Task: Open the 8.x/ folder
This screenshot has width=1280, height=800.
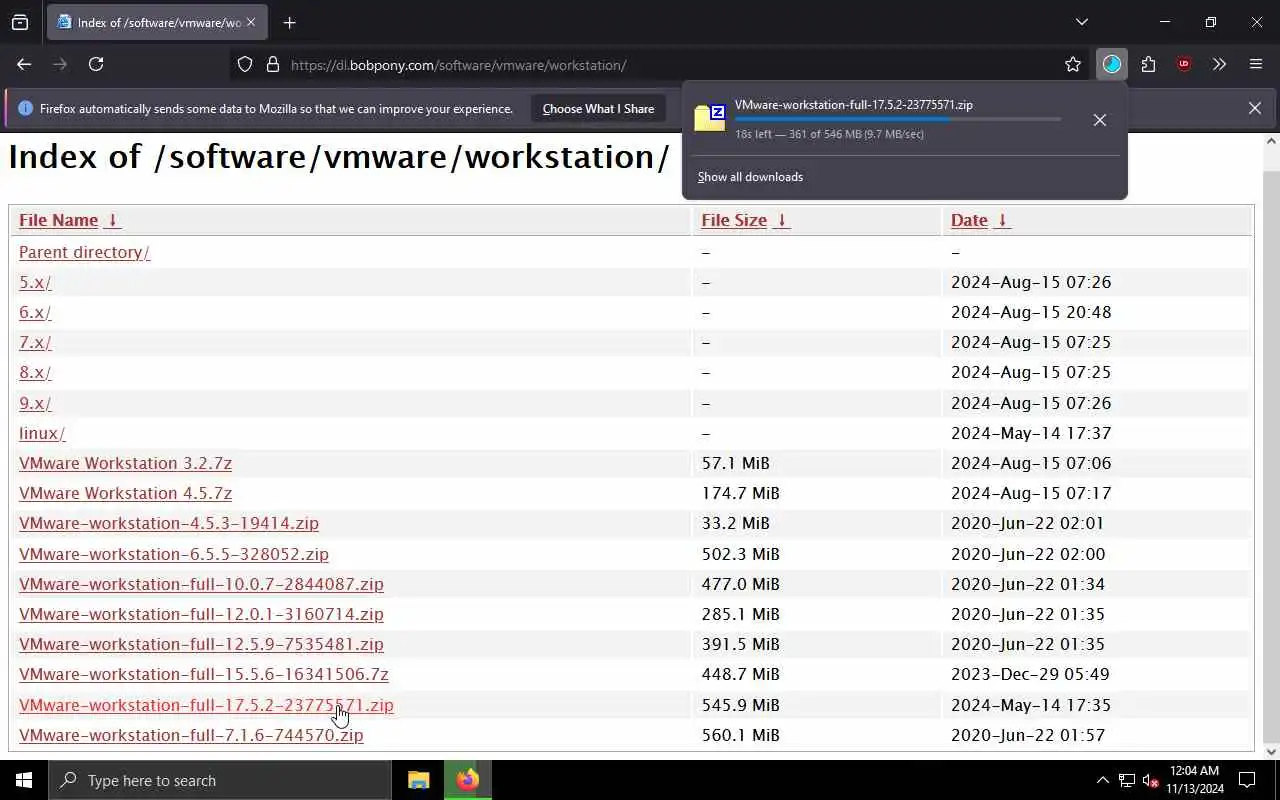Action: pyautogui.click(x=35, y=372)
